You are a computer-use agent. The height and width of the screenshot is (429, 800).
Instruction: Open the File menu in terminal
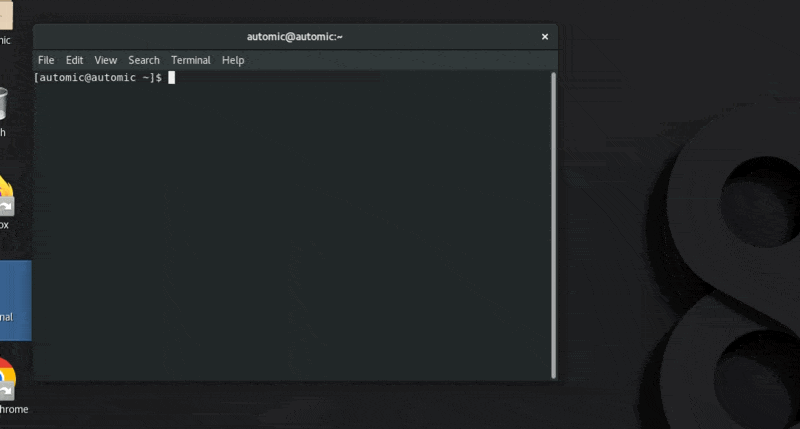(x=46, y=60)
